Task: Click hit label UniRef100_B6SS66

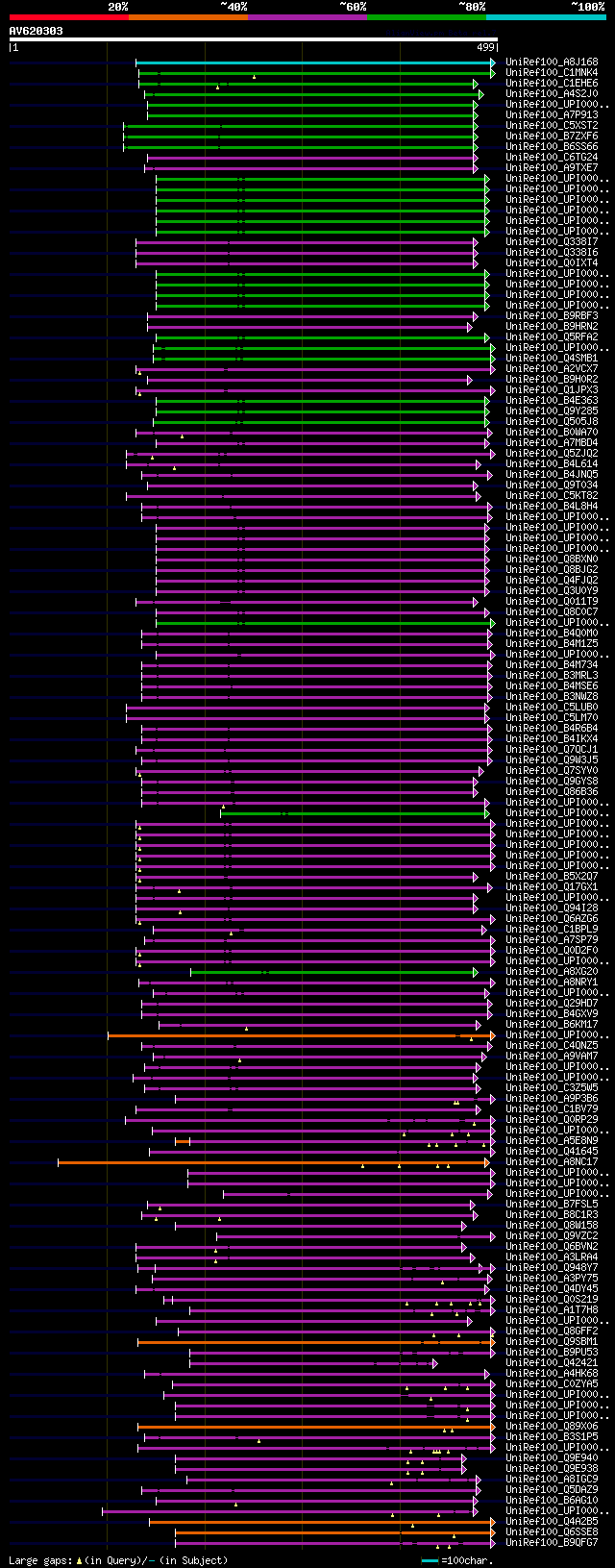Action: [552, 146]
